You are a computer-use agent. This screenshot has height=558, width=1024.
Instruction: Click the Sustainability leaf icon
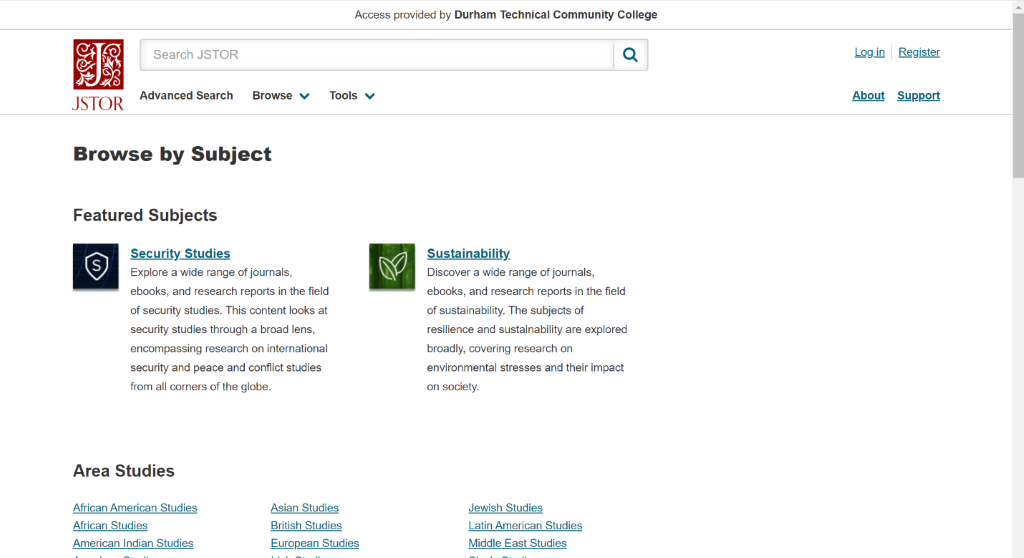click(x=392, y=266)
